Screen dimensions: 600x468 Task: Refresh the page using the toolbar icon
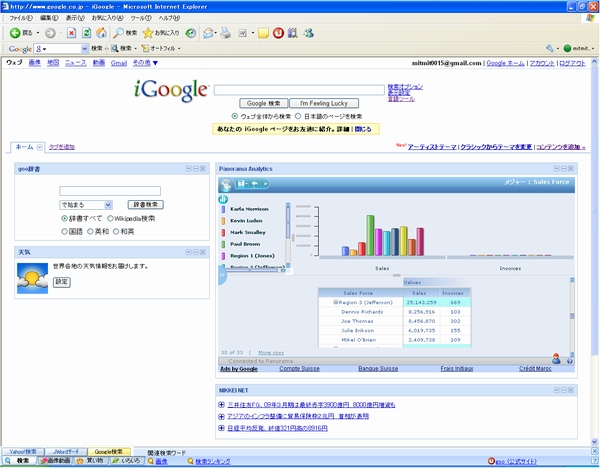86,33
